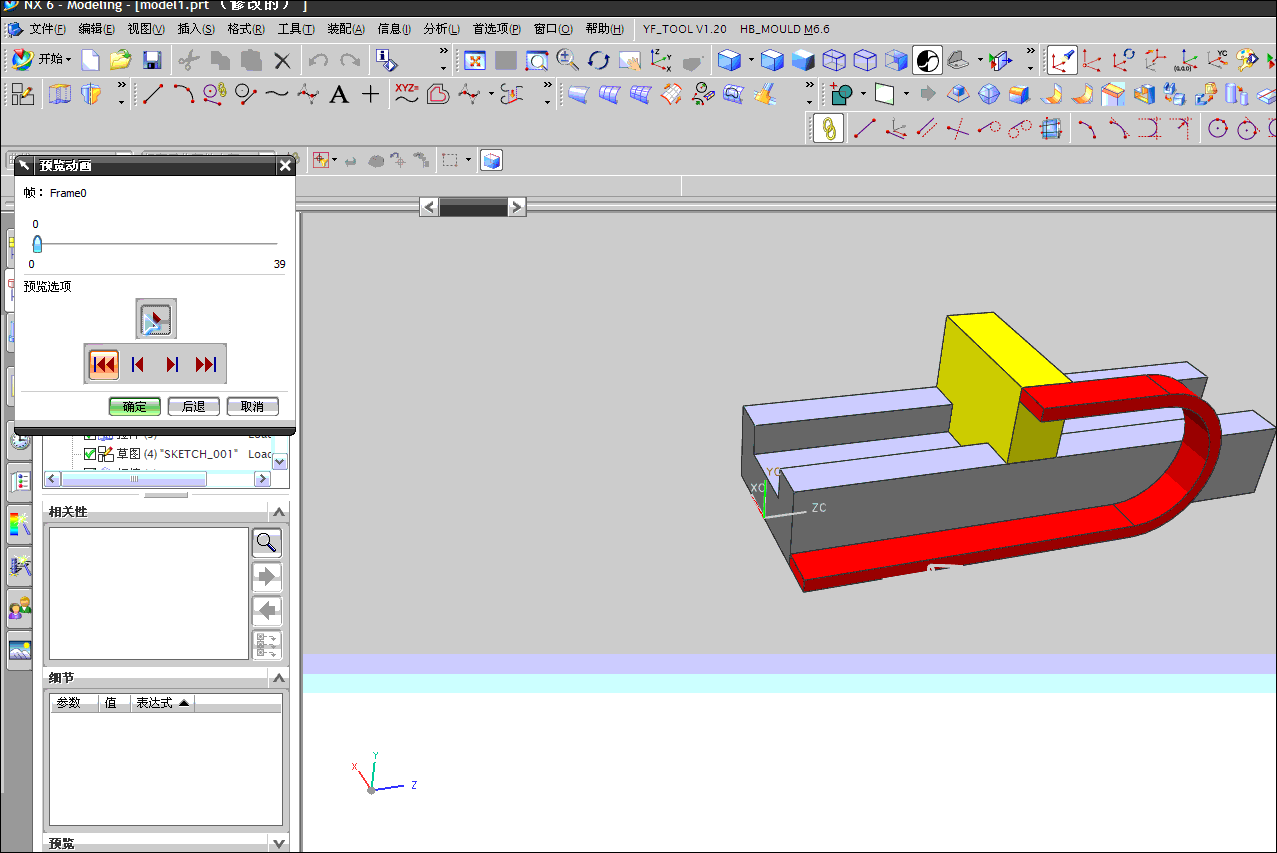Click the 参数 column header
This screenshot has width=1277, height=853.
coord(74,703)
